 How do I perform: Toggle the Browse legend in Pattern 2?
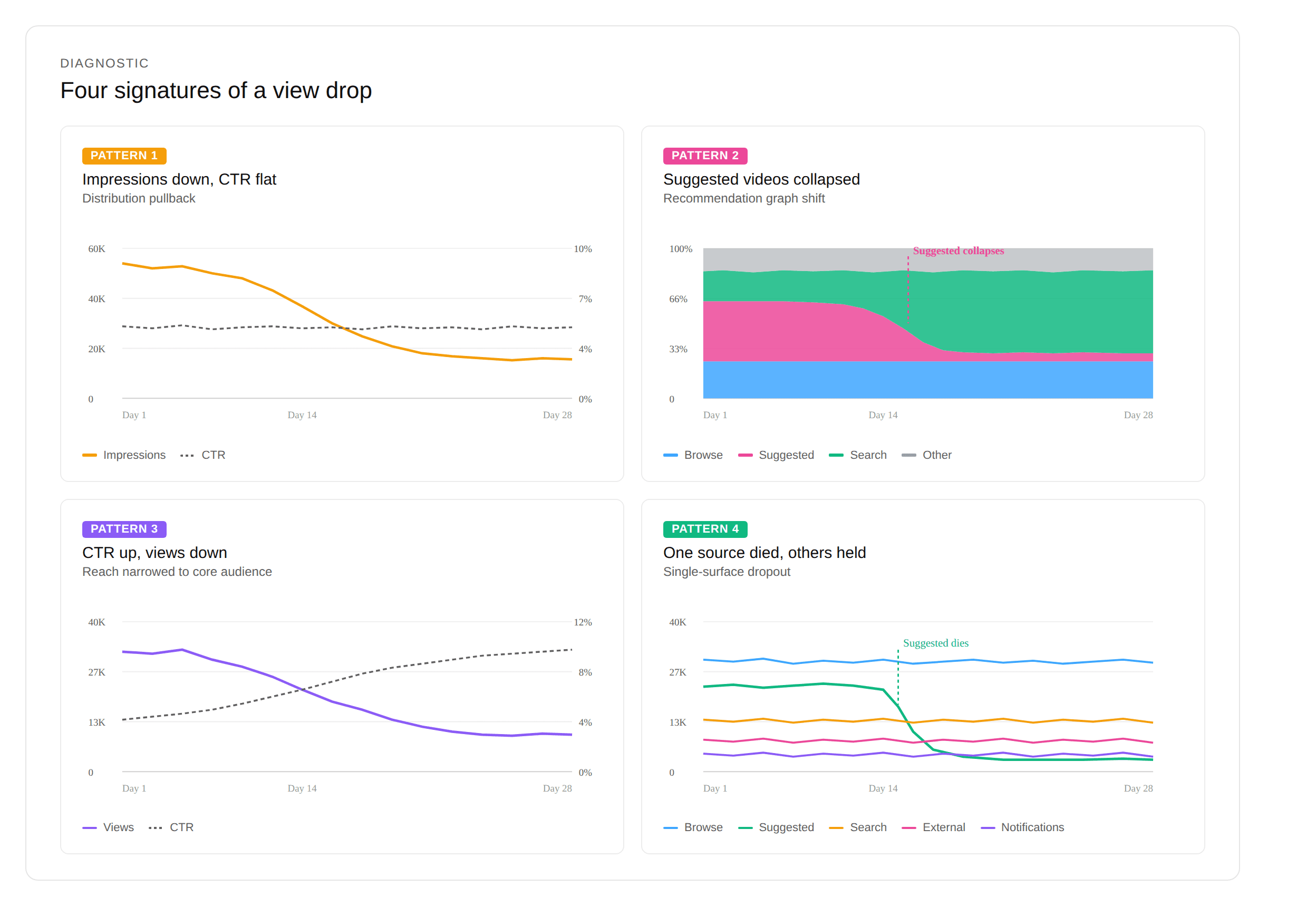[693, 455]
